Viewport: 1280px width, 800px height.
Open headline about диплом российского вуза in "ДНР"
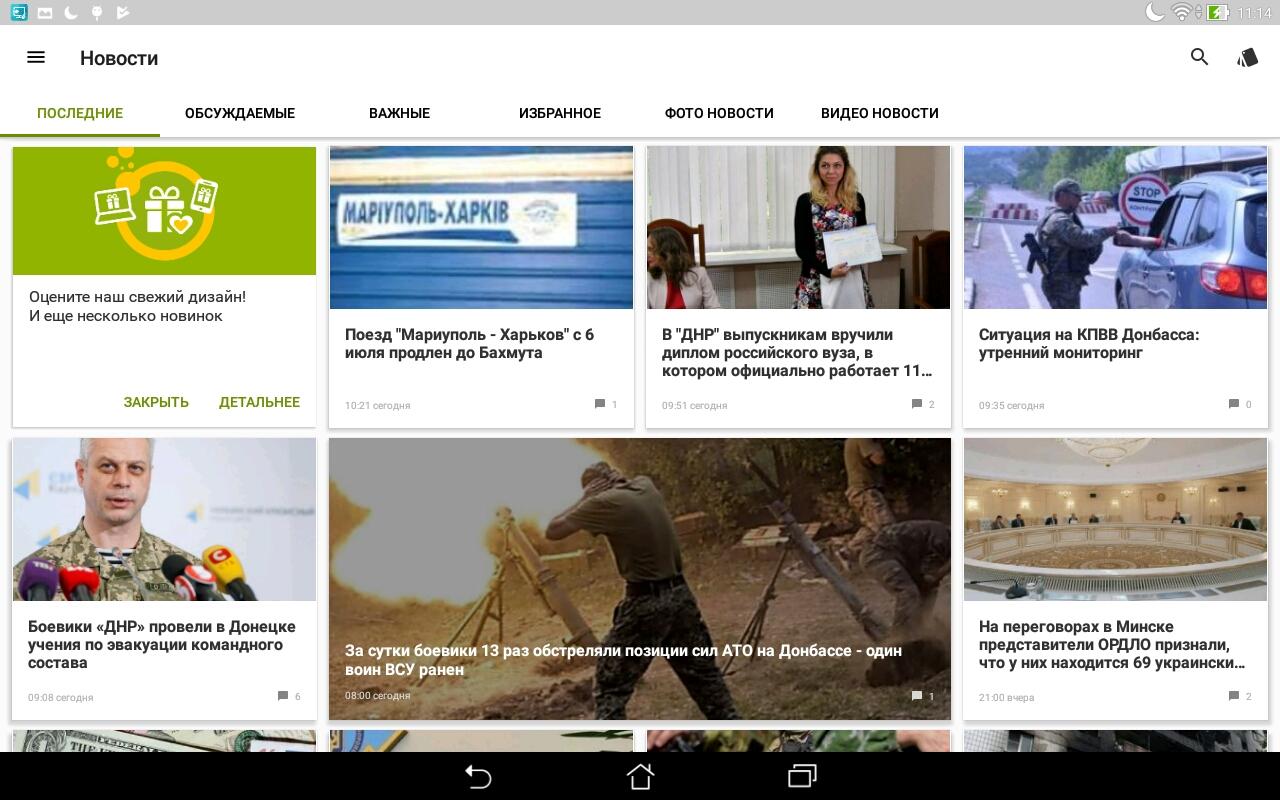tap(798, 352)
